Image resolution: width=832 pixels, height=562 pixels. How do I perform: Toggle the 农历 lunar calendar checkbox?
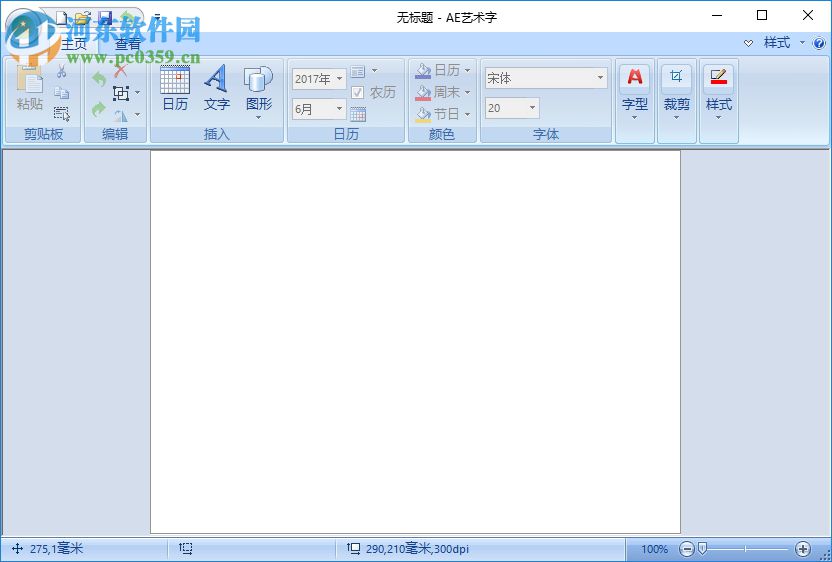tap(358, 92)
